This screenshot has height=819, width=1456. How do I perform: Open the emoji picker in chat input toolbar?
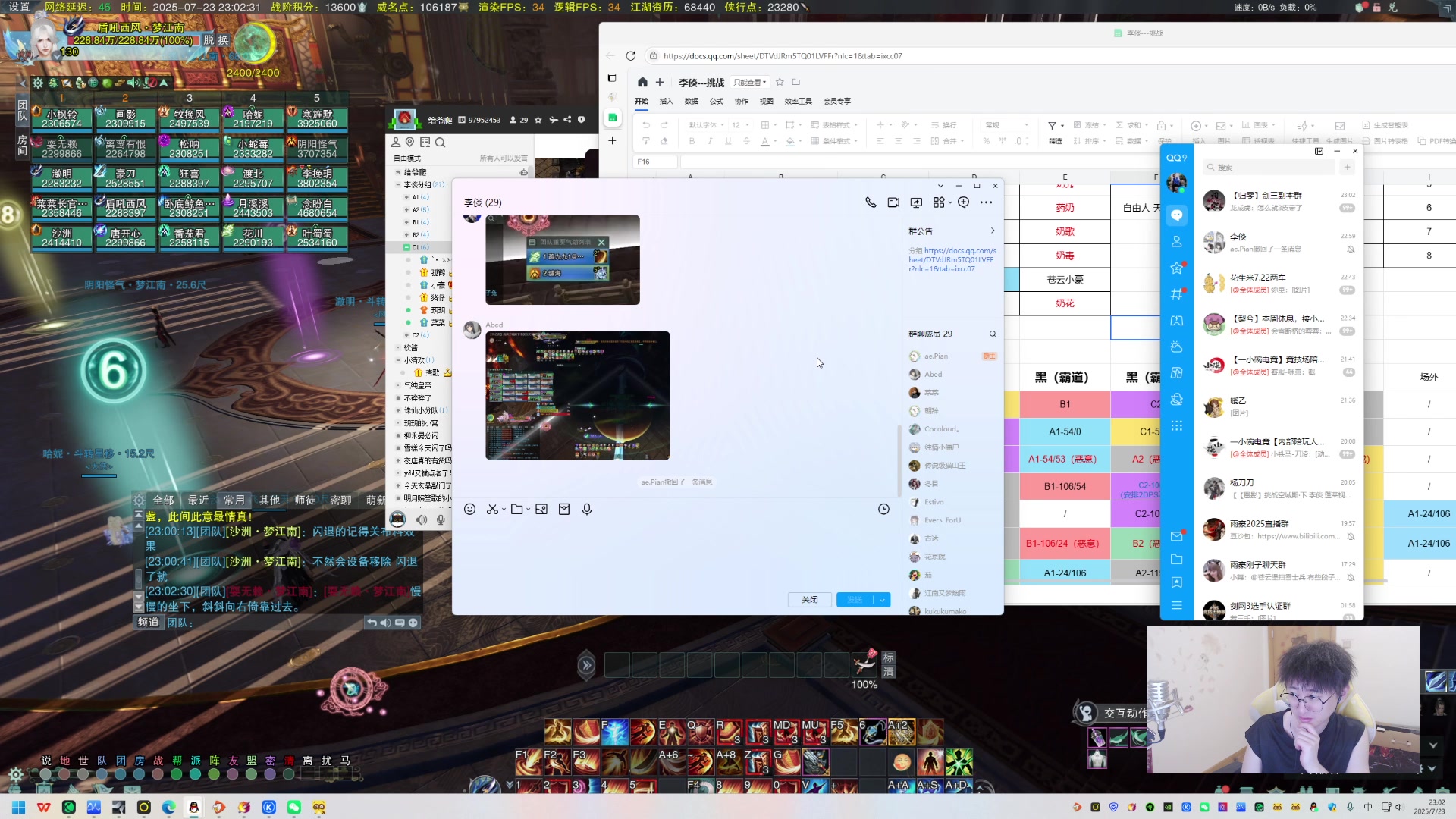coord(470,510)
